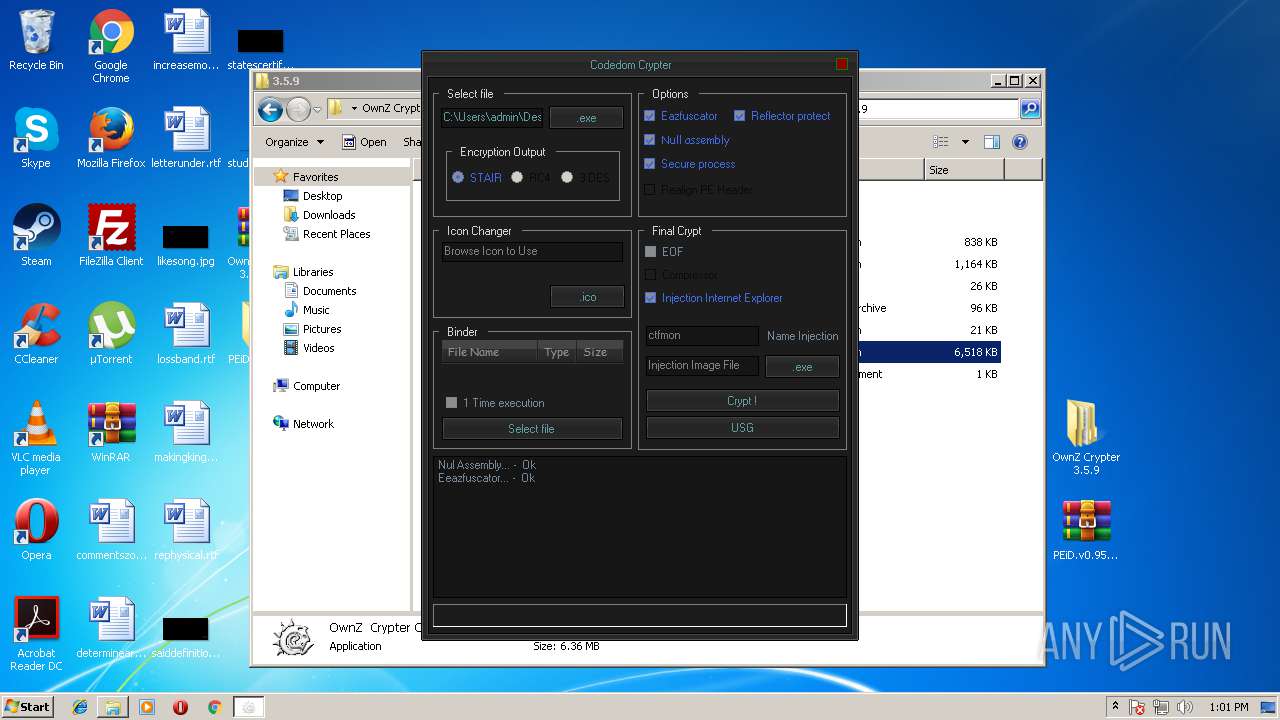Open OwnZ Crypter 3.5.9 desktop folder
The height and width of the screenshot is (720, 1280).
pos(1086,438)
